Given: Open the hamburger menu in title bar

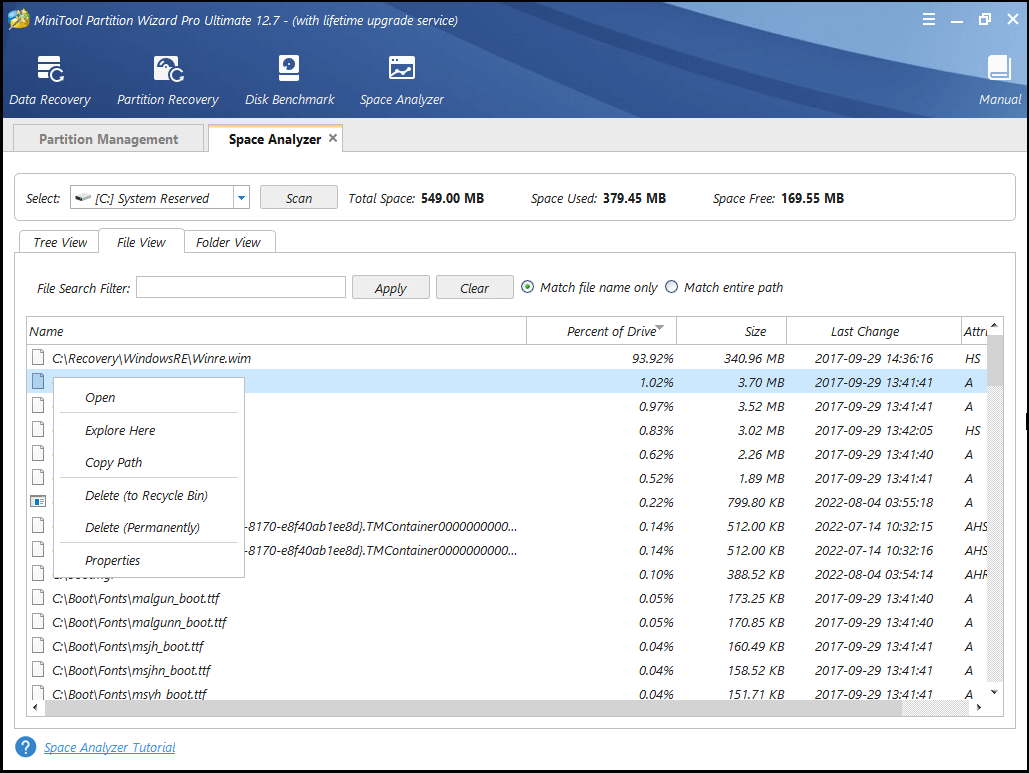Looking at the screenshot, I should tap(928, 18).
